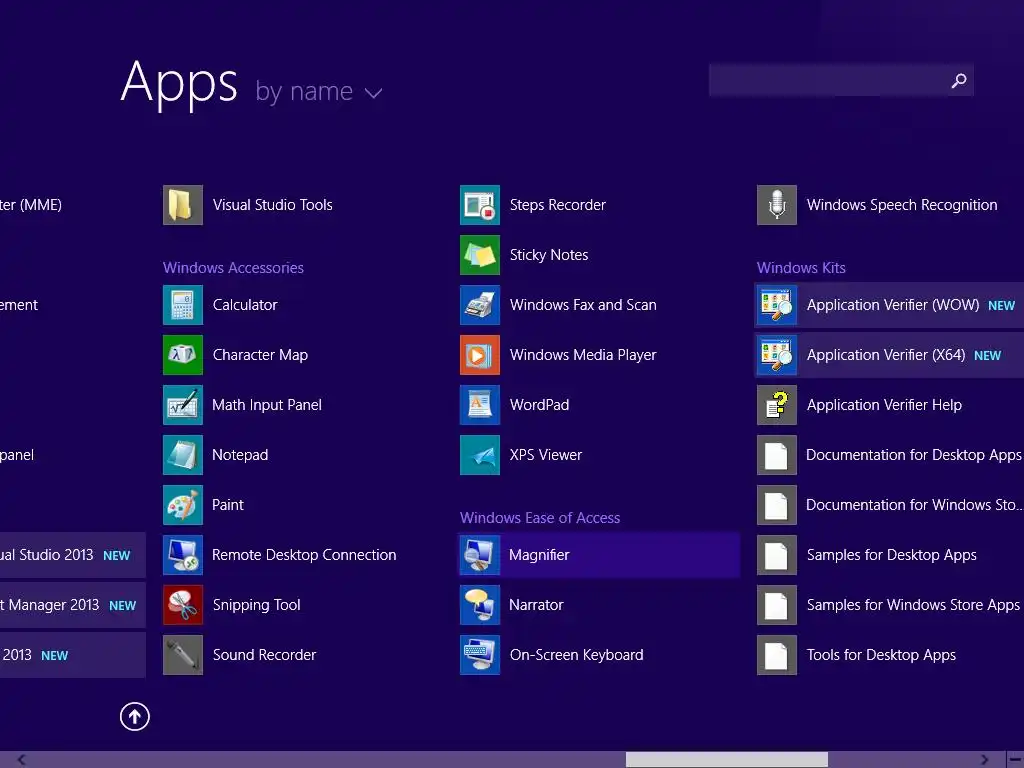
Task: Open the Character Map icon
Action: (x=183, y=355)
